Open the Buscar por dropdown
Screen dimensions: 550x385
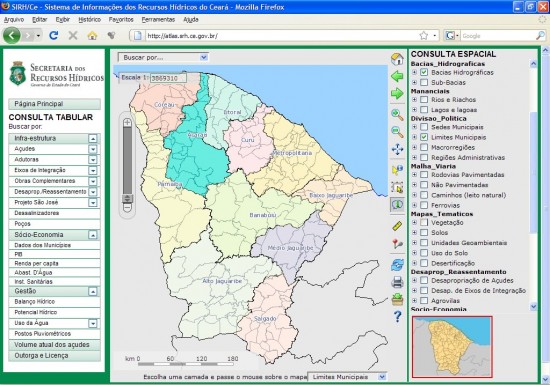pos(163,57)
